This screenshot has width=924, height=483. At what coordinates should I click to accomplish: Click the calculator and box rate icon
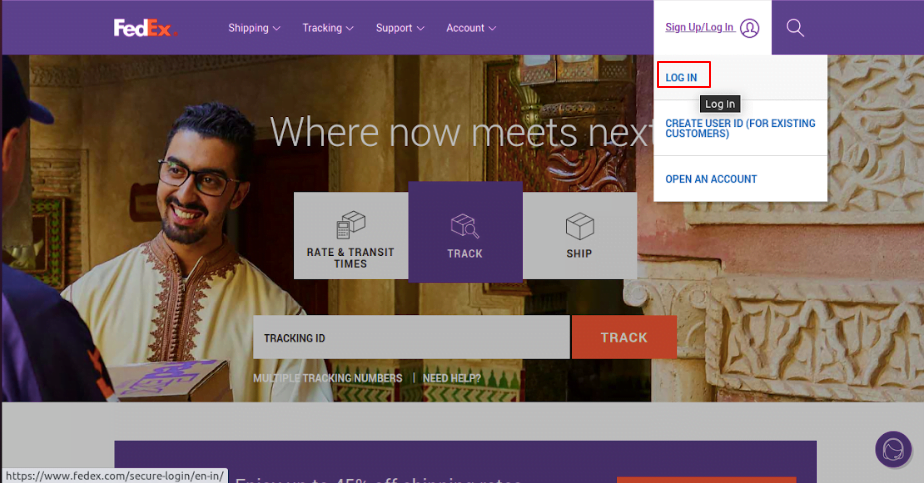(350, 224)
